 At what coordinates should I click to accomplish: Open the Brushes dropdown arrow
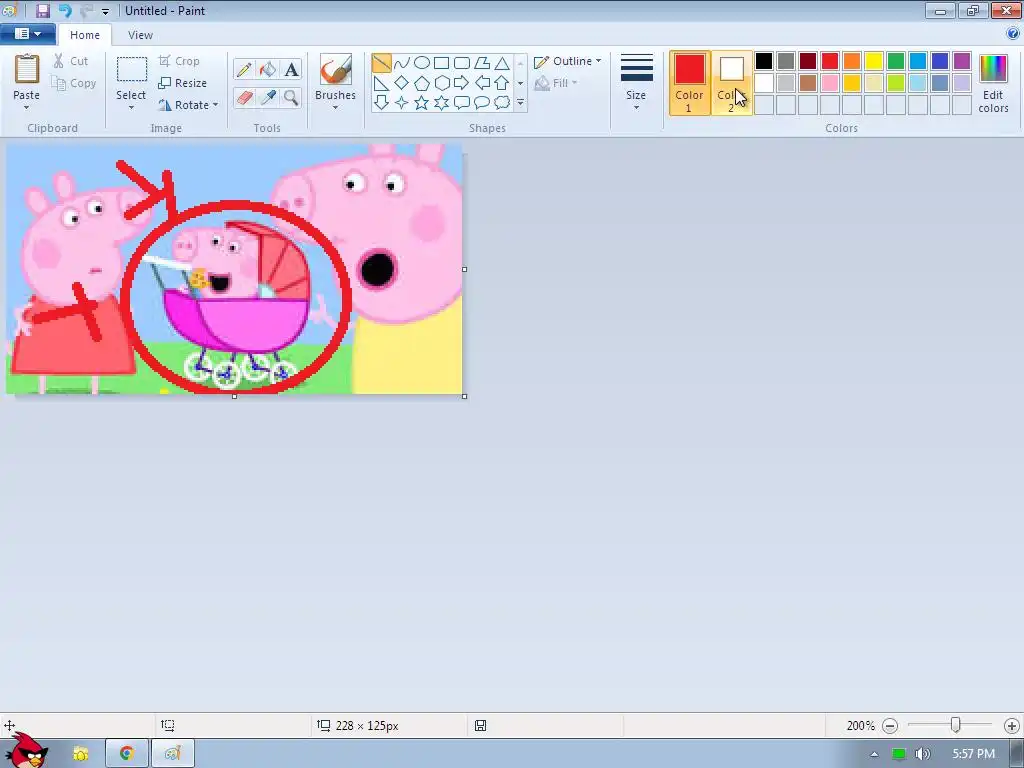(335, 108)
